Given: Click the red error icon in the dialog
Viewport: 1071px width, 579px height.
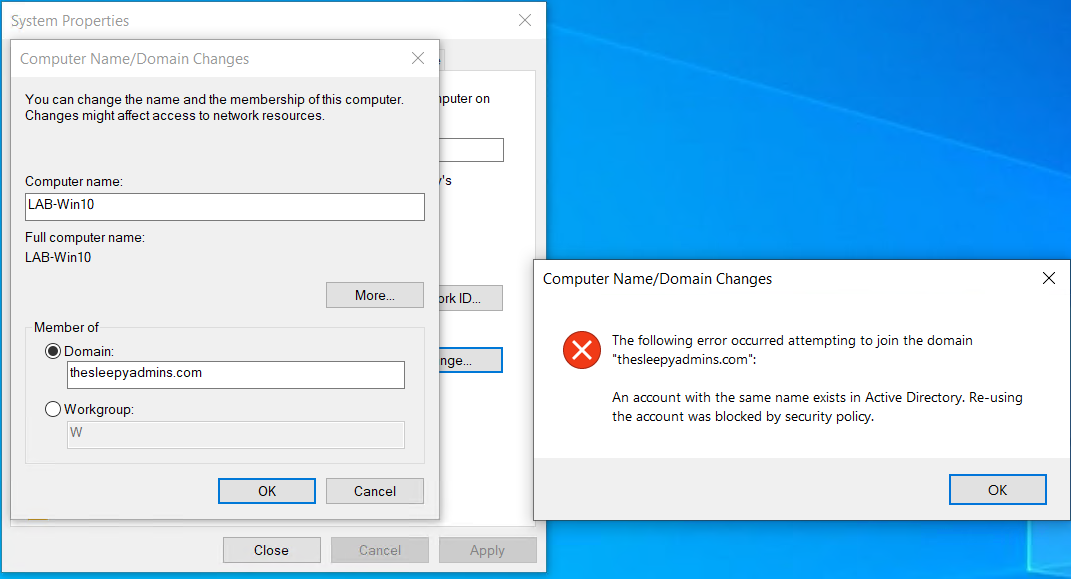Looking at the screenshot, I should tap(581, 351).
